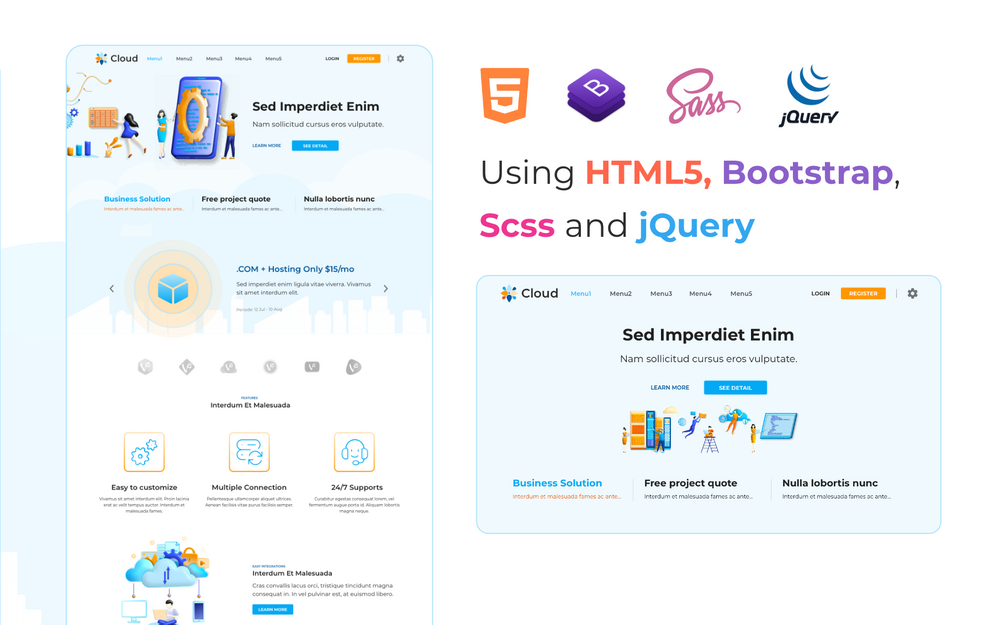
Task: Click SEE DETAIL button in right hero
Action: tap(735, 388)
